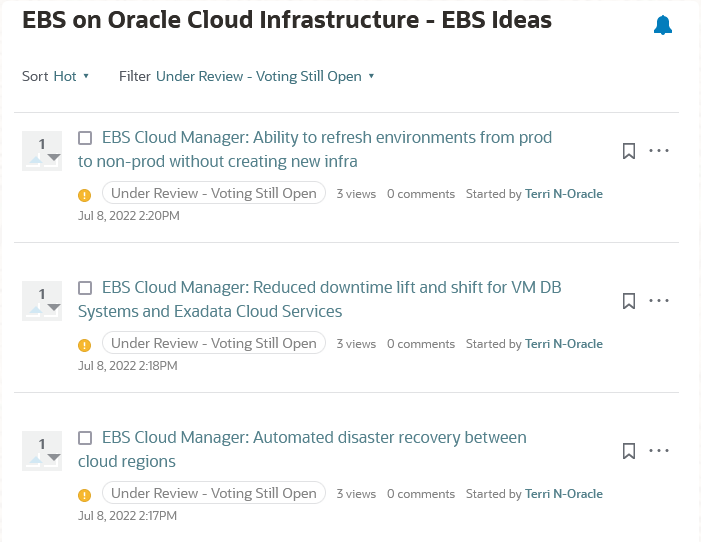Open the automated disaster recovery idea title
Image resolution: width=701 pixels, height=542 pixels.
point(314,438)
